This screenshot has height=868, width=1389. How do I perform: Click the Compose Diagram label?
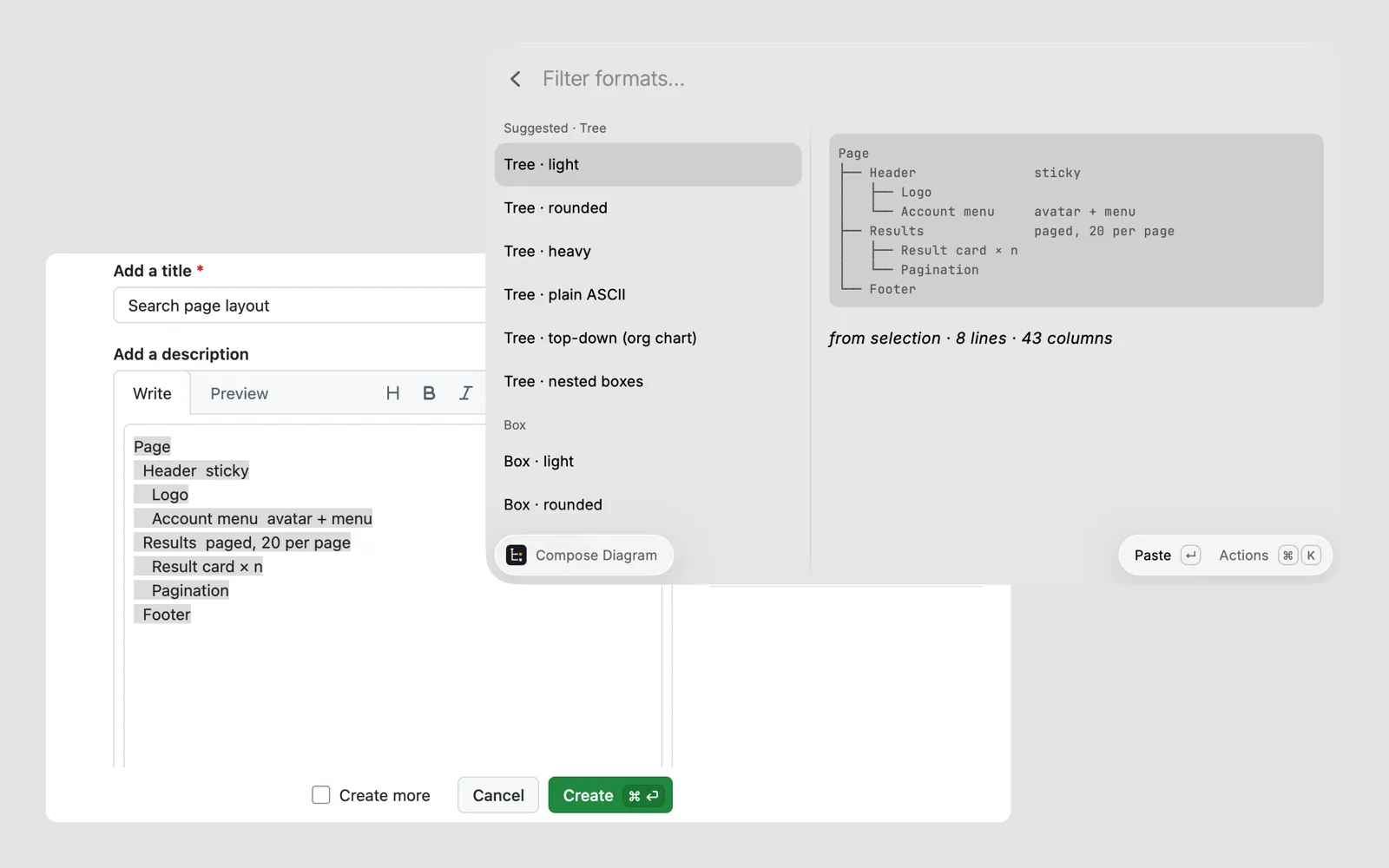point(596,556)
